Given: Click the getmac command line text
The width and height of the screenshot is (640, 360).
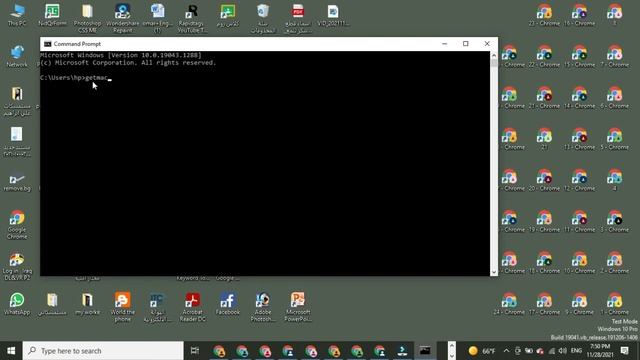Looking at the screenshot, I should pyautogui.click(x=96, y=78).
